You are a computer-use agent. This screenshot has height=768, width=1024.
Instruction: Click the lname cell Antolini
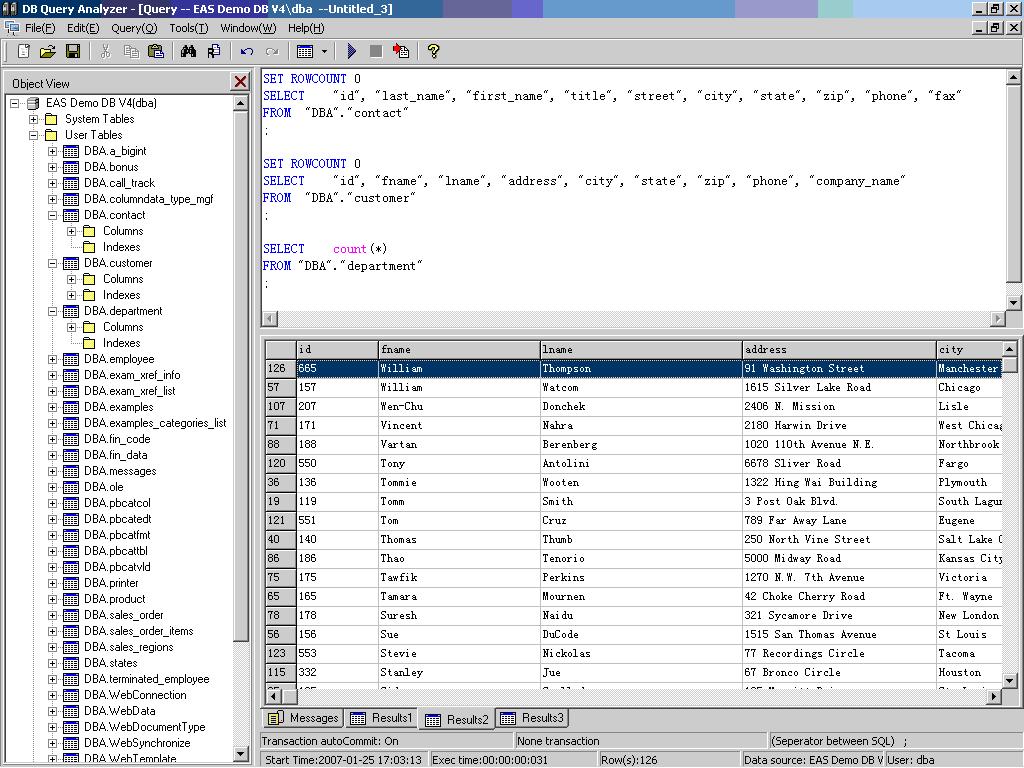point(641,463)
